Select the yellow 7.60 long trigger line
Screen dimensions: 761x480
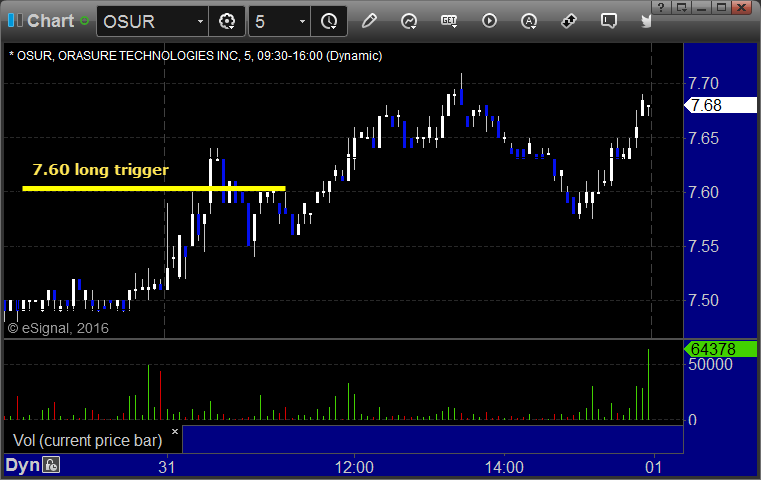tap(154, 188)
